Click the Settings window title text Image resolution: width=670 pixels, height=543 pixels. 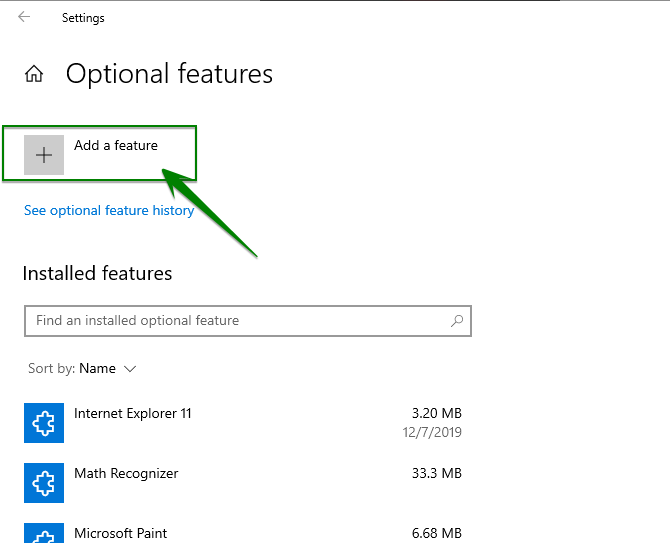pos(83,18)
